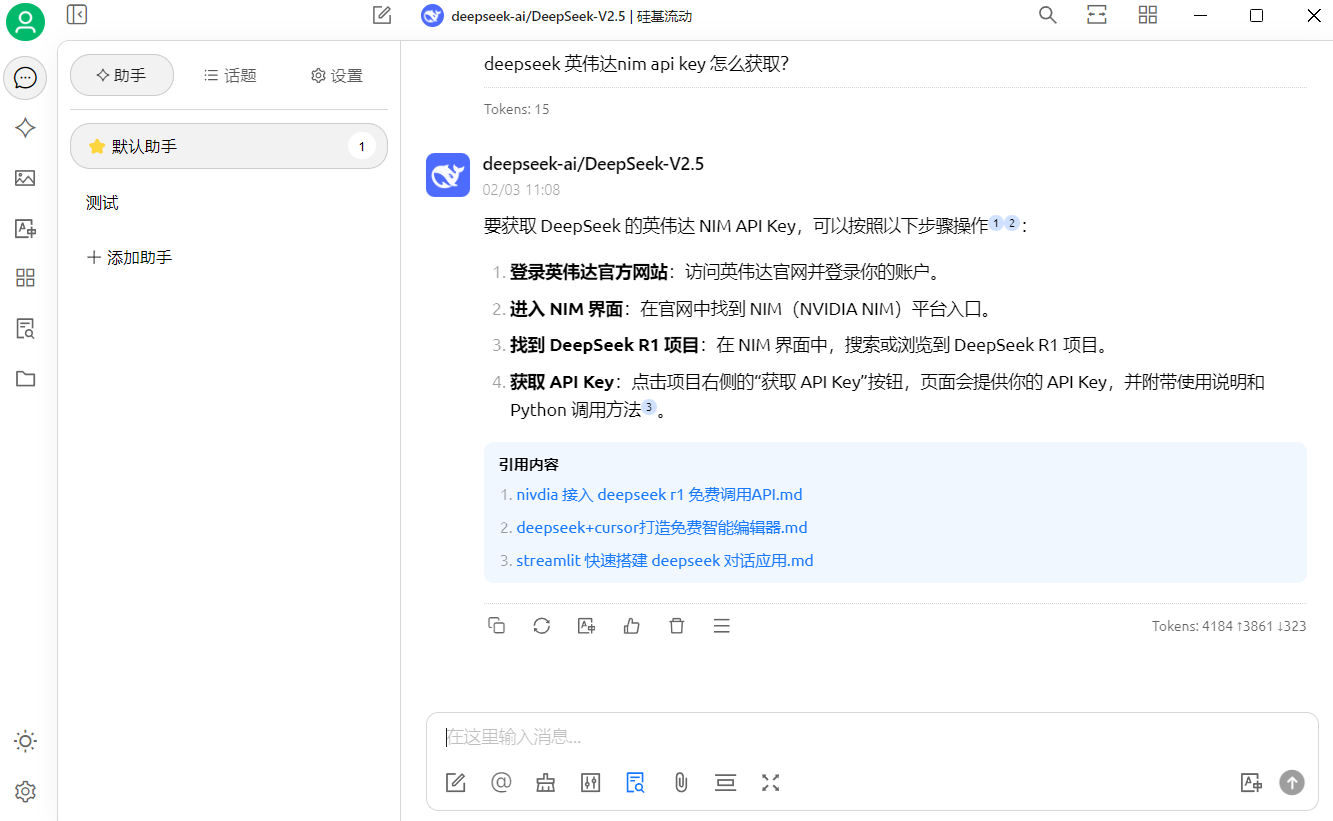Open the agents sparkle sidebar icon
The image size is (1333, 821).
tap(25, 128)
